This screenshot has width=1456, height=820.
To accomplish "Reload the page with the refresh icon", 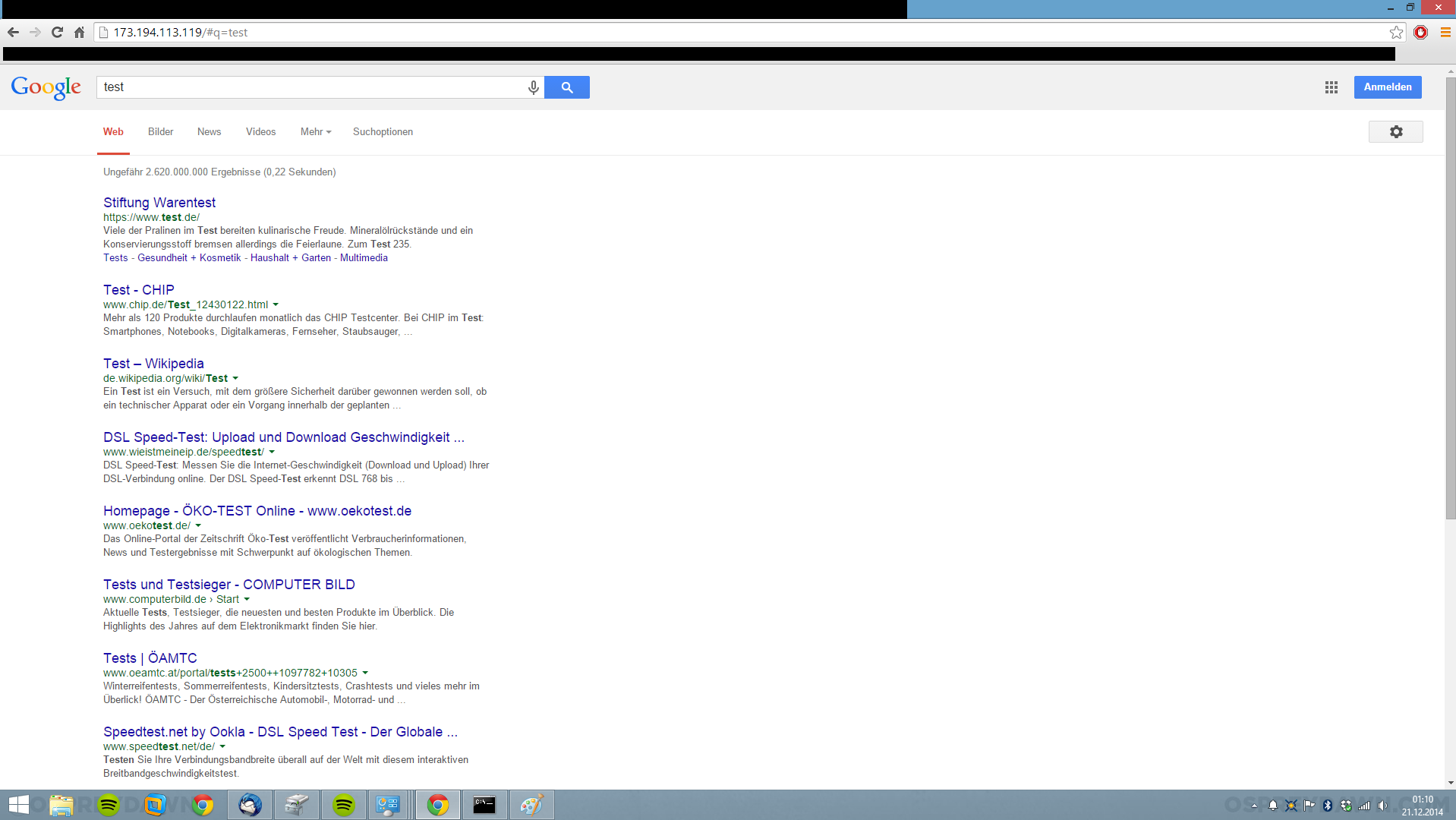I will (x=57, y=32).
